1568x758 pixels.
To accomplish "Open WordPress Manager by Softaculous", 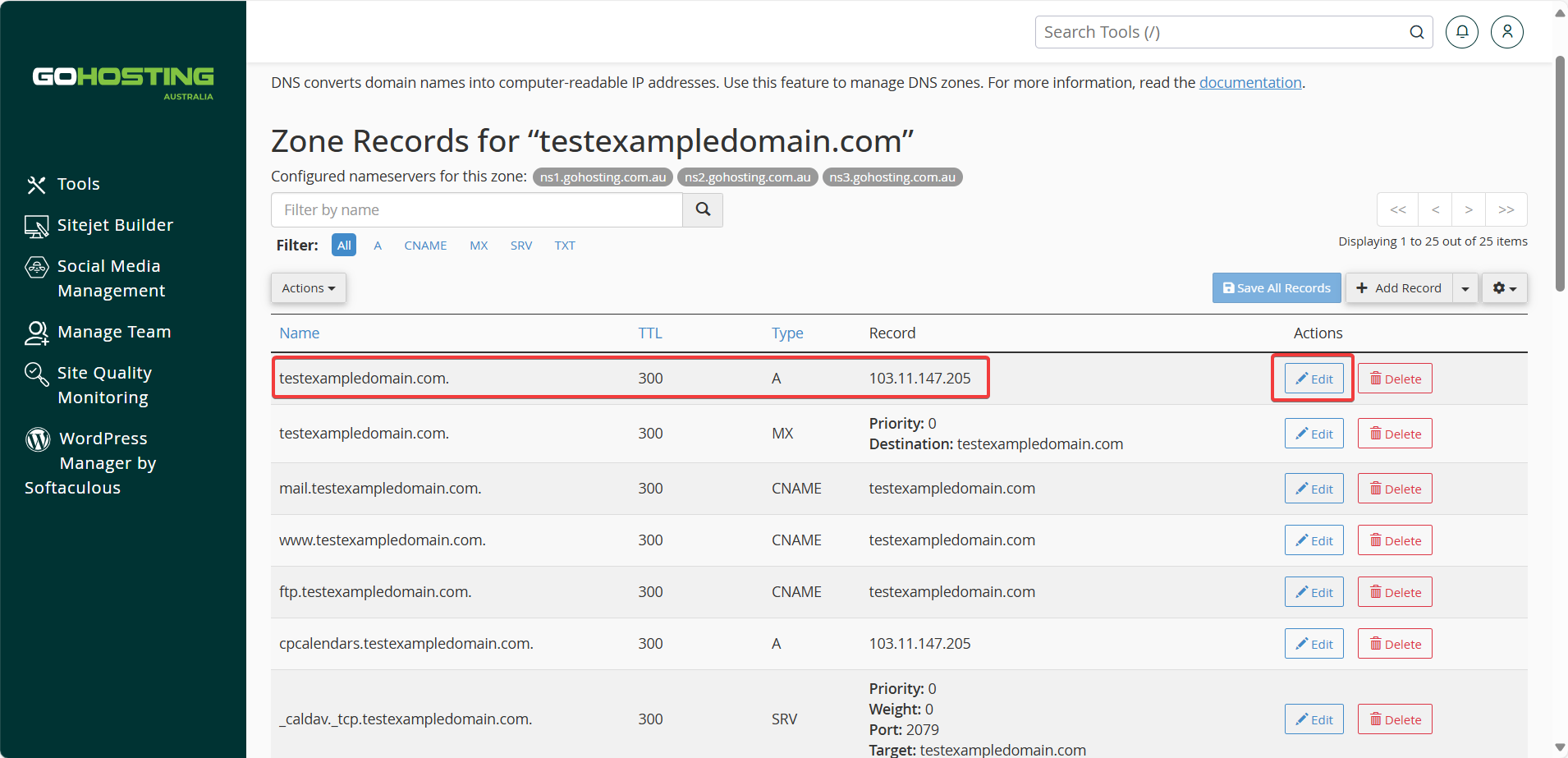I will point(90,463).
